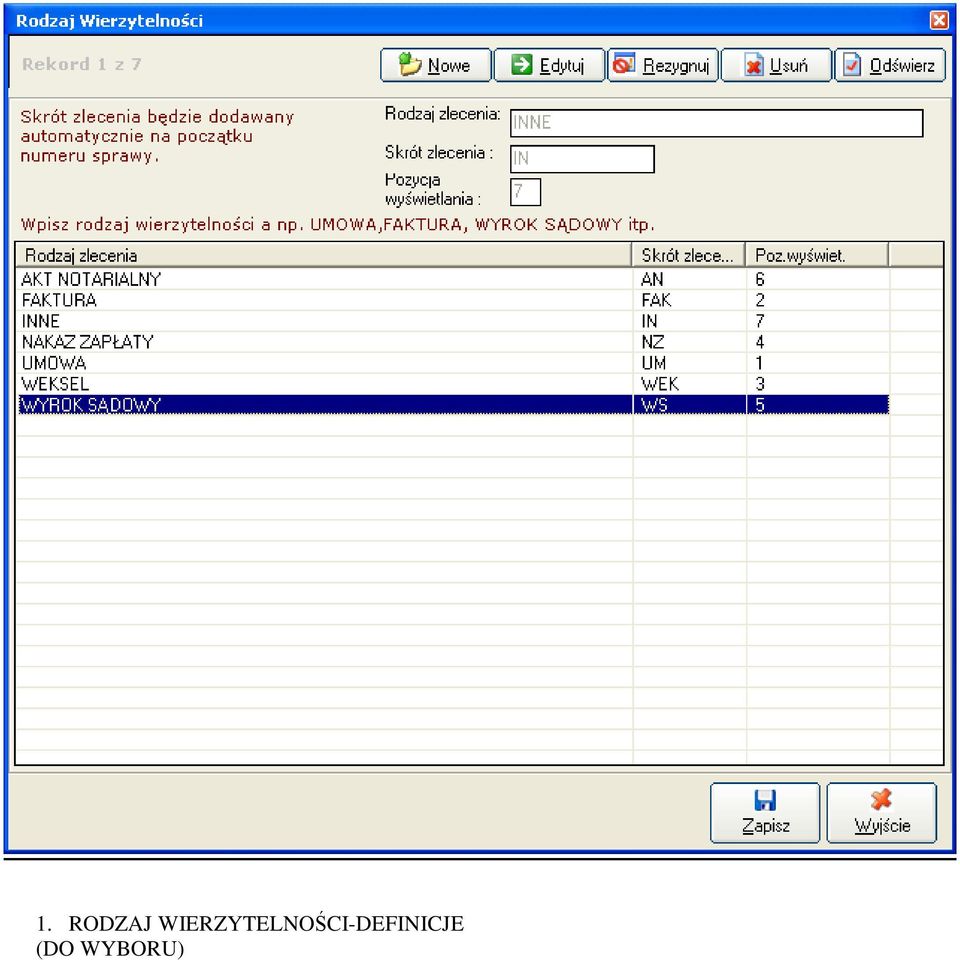The width and height of the screenshot is (960, 960).
Task: Select the WEKSEL row
Action: 453,384
